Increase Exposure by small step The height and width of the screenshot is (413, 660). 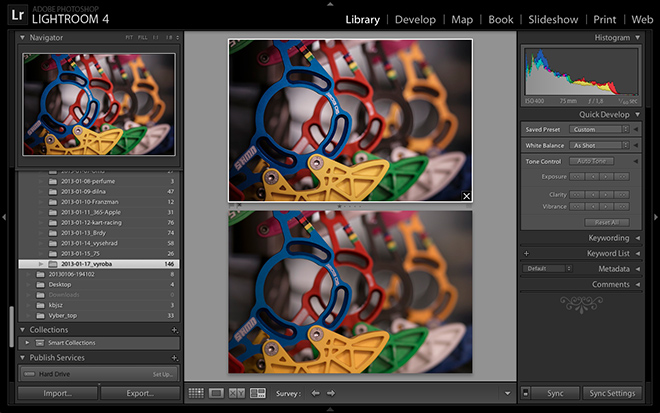click(x=607, y=177)
